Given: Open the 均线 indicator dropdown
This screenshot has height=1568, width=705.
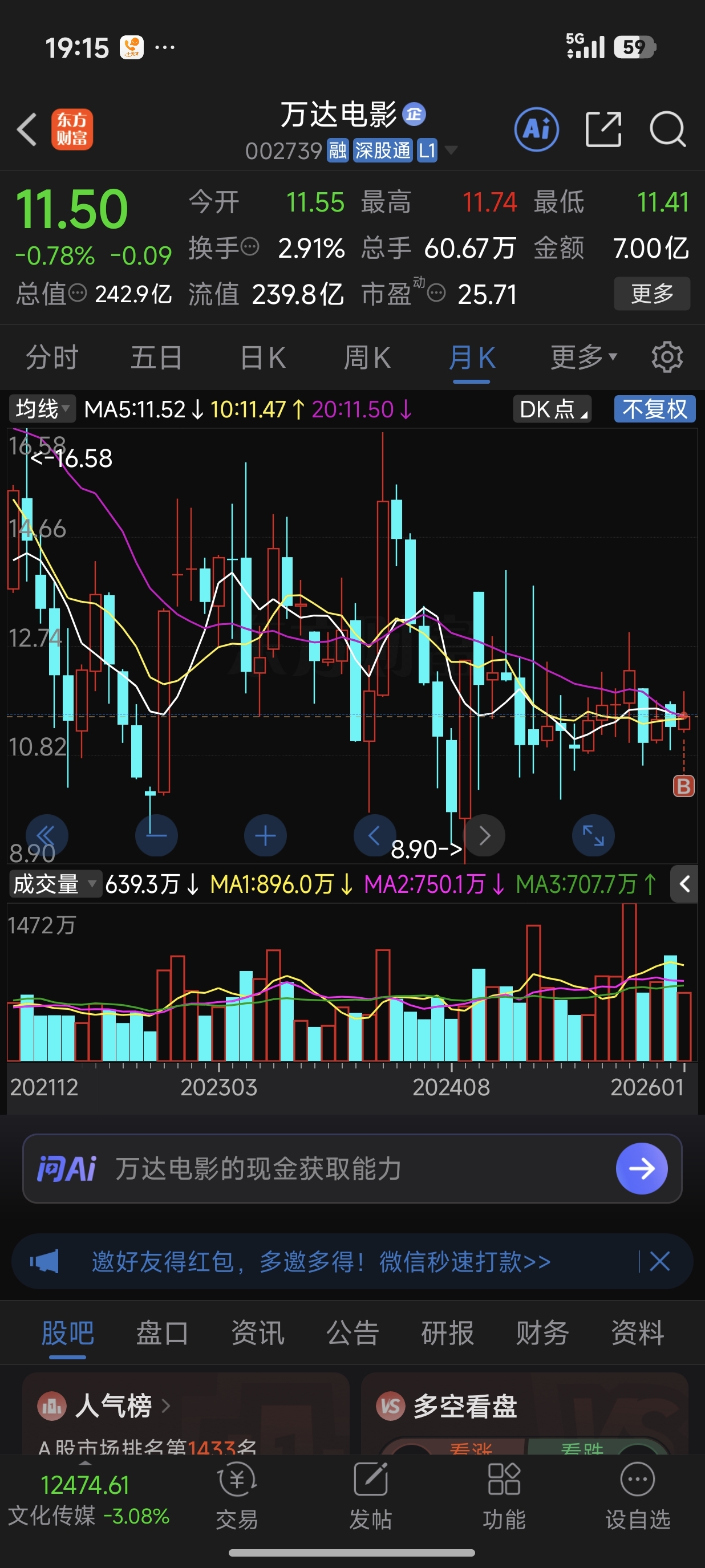Looking at the screenshot, I should click(x=43, y=409).
